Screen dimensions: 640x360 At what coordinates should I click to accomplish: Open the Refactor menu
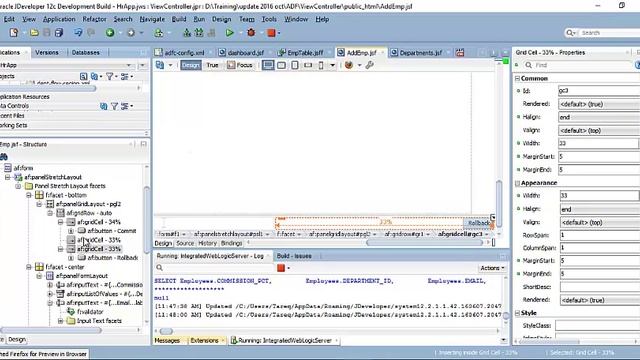(x=94, y=19)
